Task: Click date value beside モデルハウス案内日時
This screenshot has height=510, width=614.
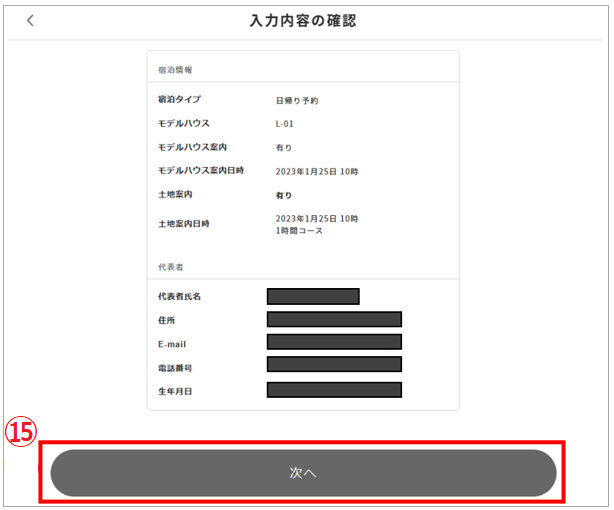Action: (317, 172)
